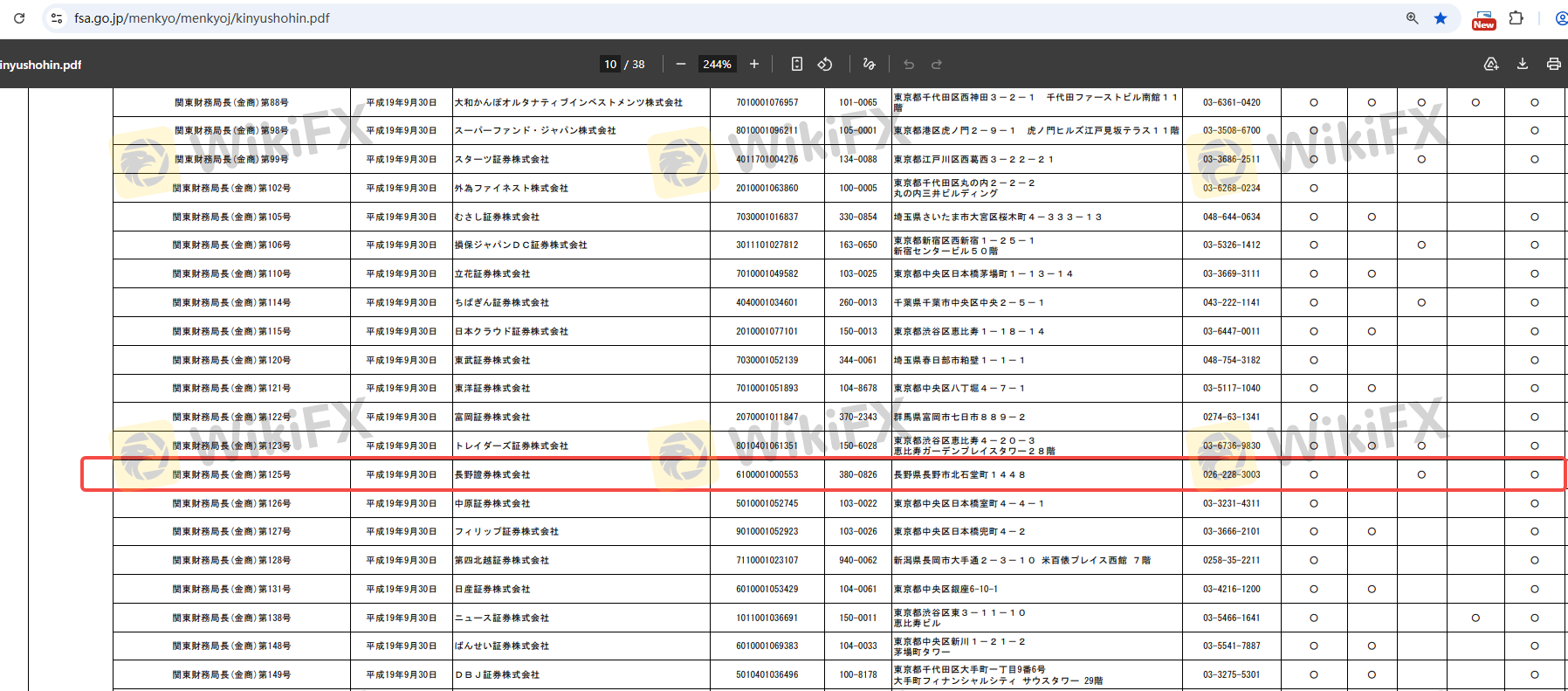Click registration number ending 第149号
1568x691 pixels.
coord(231,674)
